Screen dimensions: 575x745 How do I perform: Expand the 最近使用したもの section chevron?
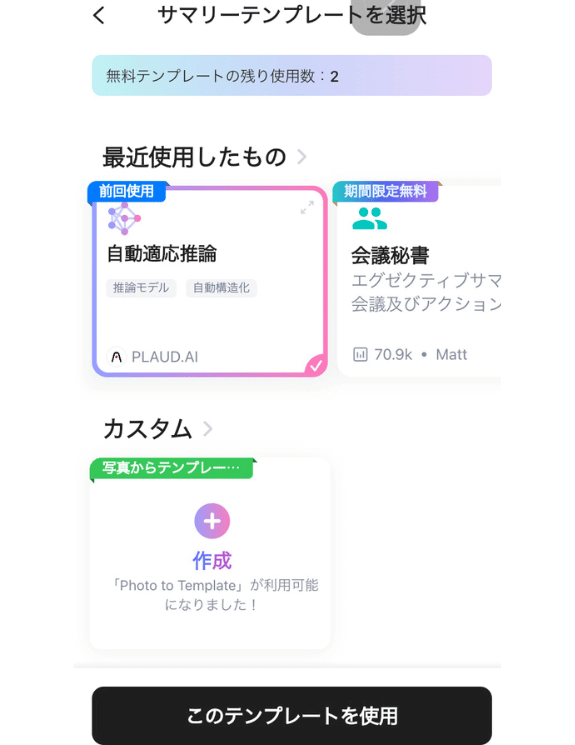click(x=302, y=156)
